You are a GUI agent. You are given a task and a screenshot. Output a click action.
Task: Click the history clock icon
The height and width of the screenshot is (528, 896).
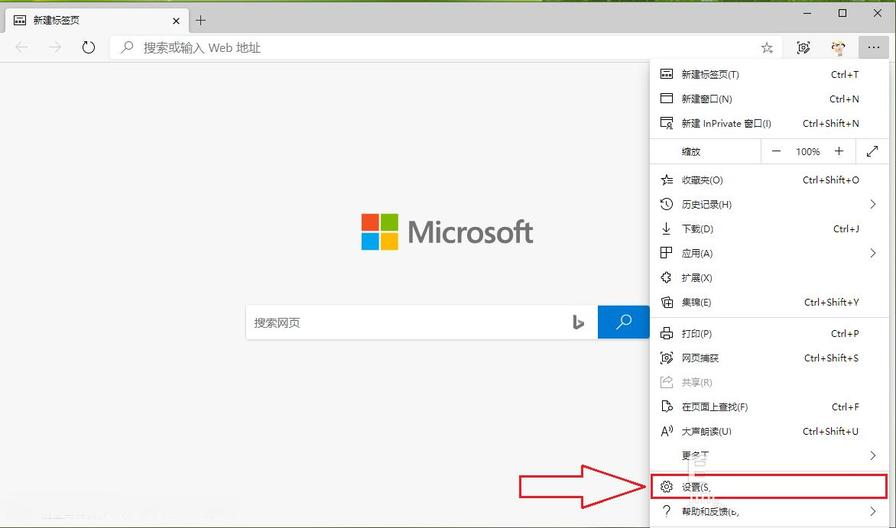pyautogui.click(x=666, y=204)
